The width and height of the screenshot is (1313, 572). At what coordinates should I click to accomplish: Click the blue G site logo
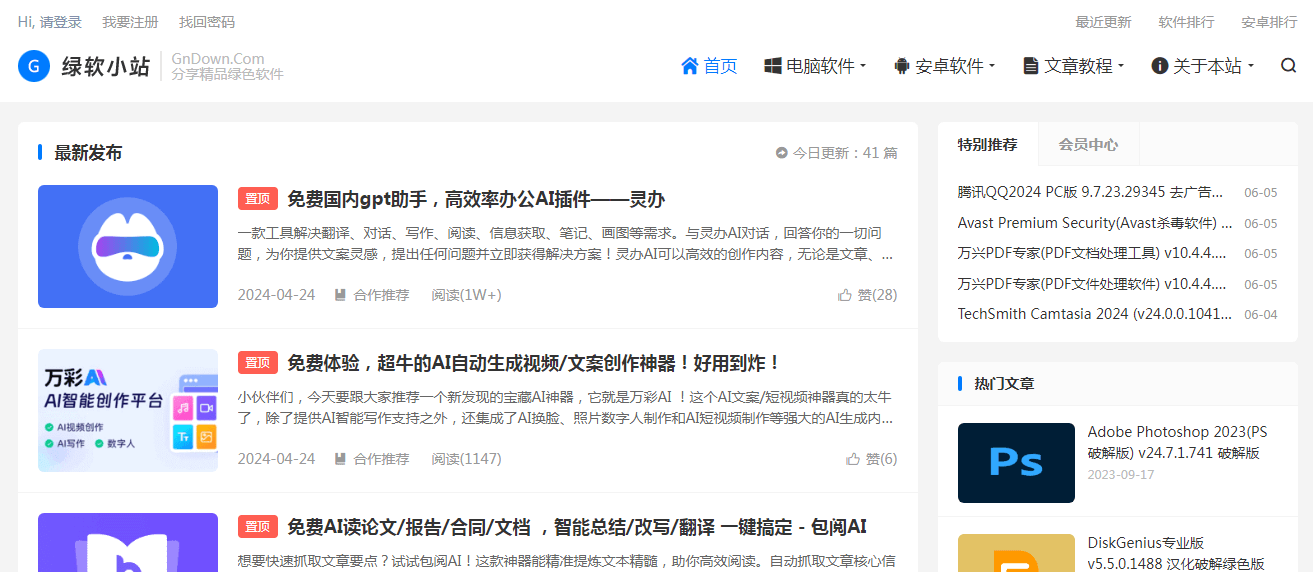click(34, 66)
